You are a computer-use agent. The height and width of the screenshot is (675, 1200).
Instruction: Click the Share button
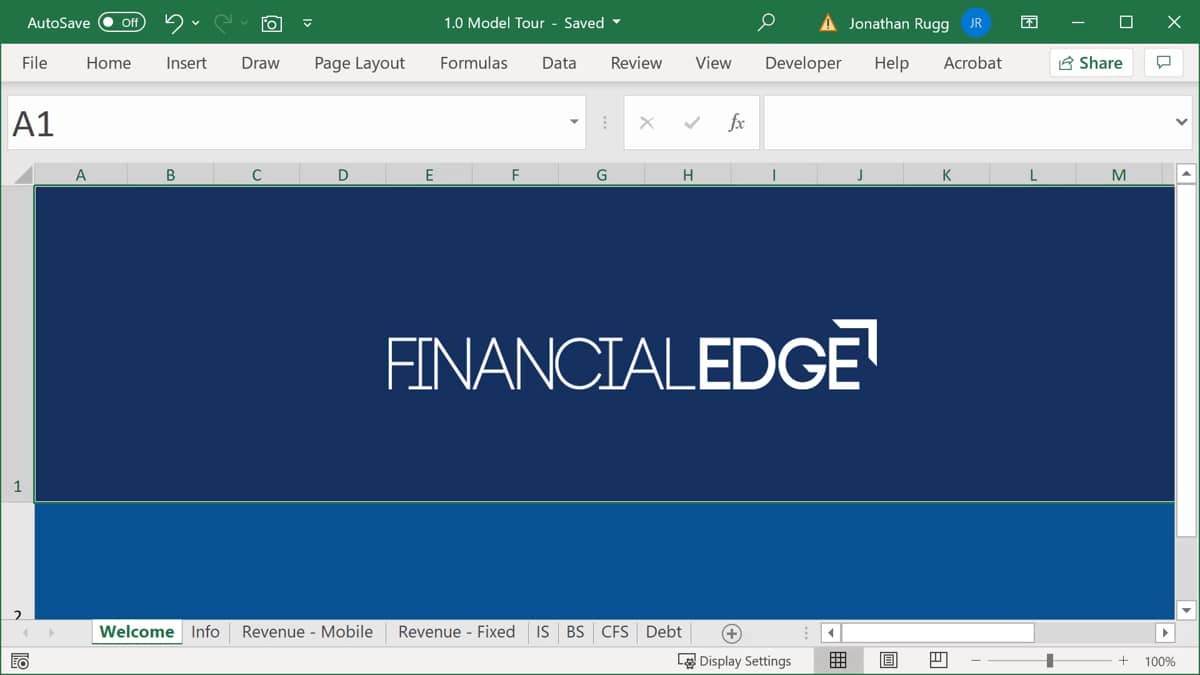(1091, 62)
